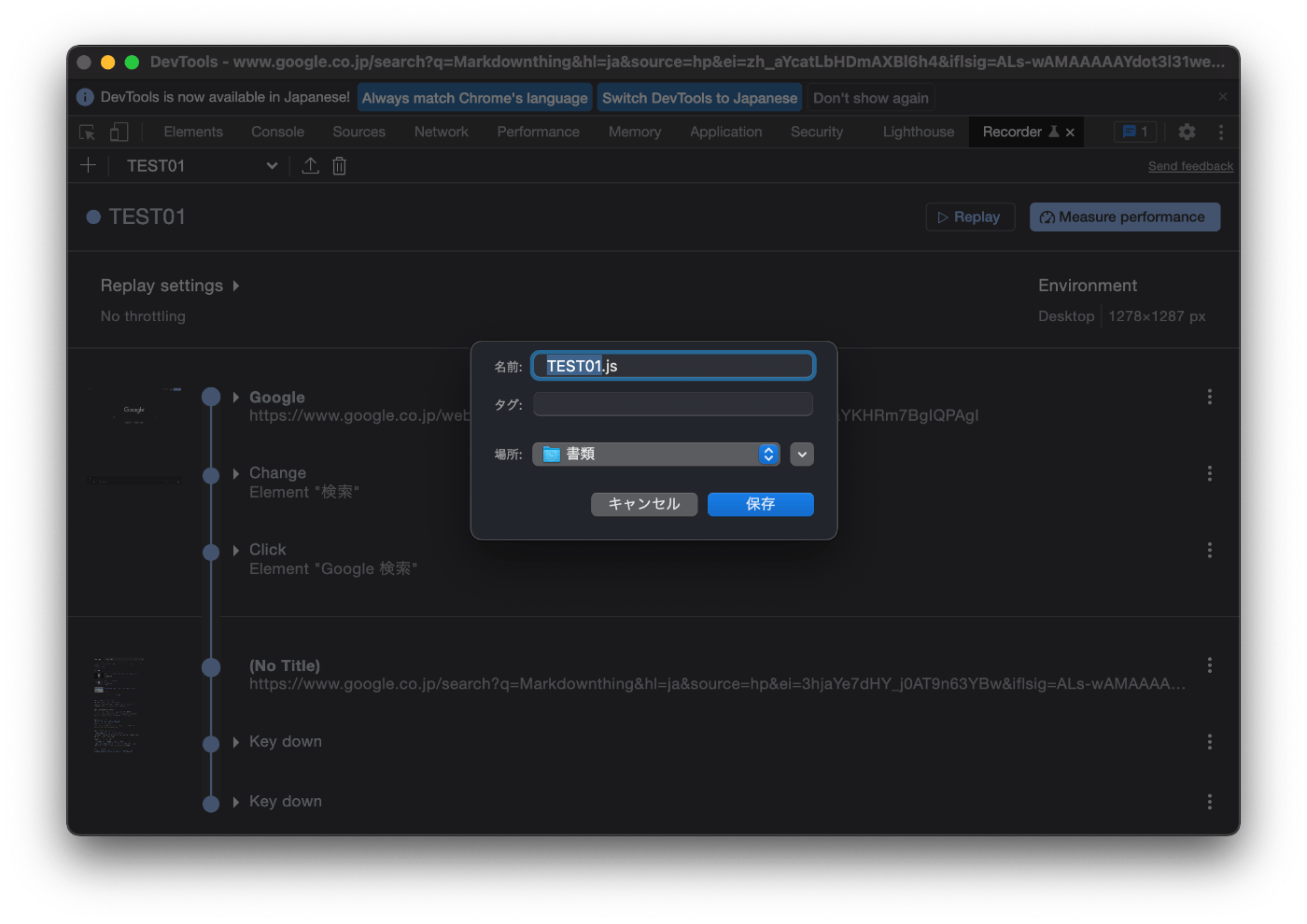This screenshot has width=1307, height=924.
Task: Click the TEST01 recording title heading
Action: pyautogui.click(x=147, y=217)
